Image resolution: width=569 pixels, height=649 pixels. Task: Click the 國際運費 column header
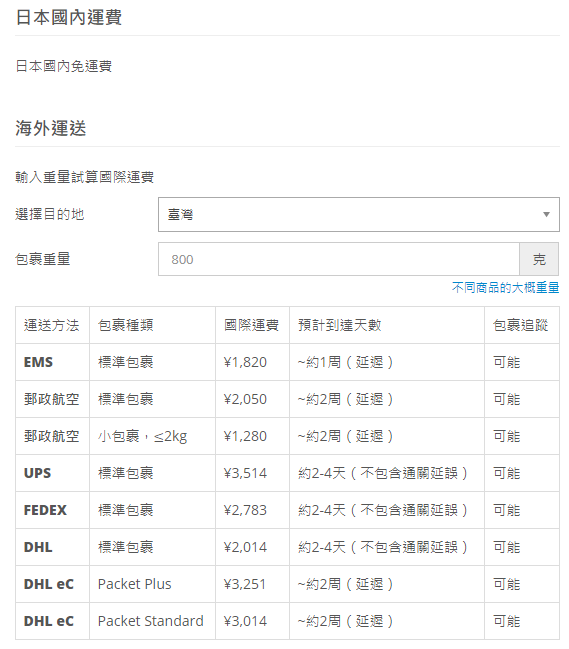[251, 325]
